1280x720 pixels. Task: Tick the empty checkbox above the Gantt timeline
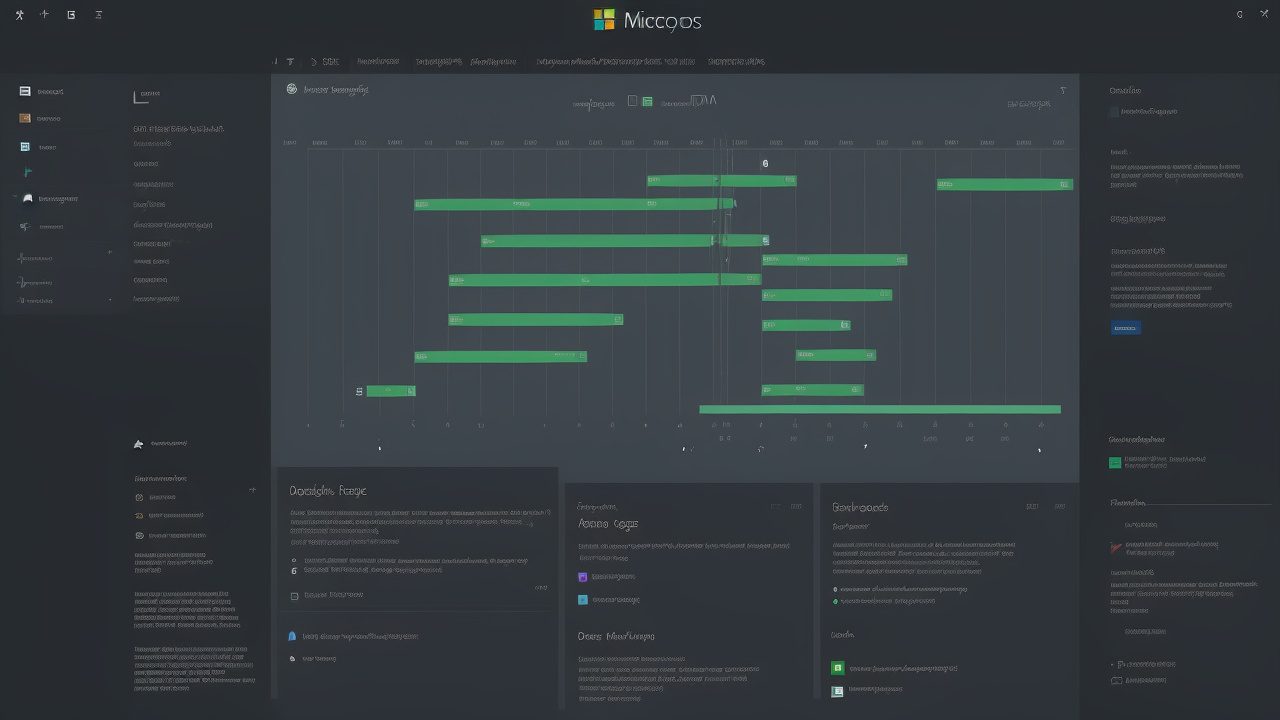[x=632, y=101]
